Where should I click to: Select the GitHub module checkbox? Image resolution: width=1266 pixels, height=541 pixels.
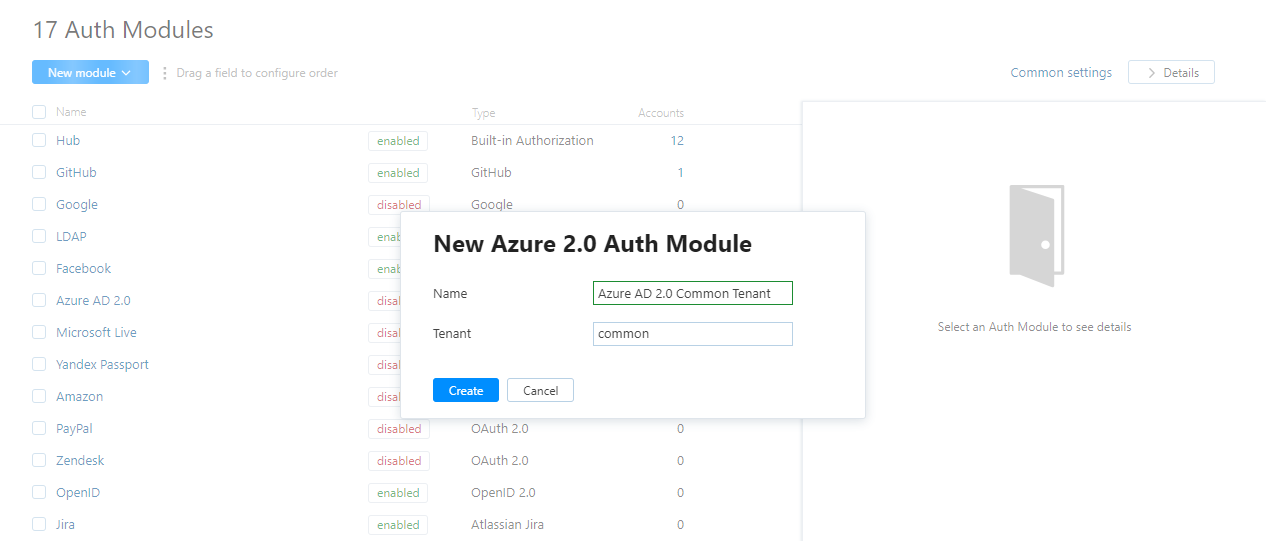click(39, 173)
